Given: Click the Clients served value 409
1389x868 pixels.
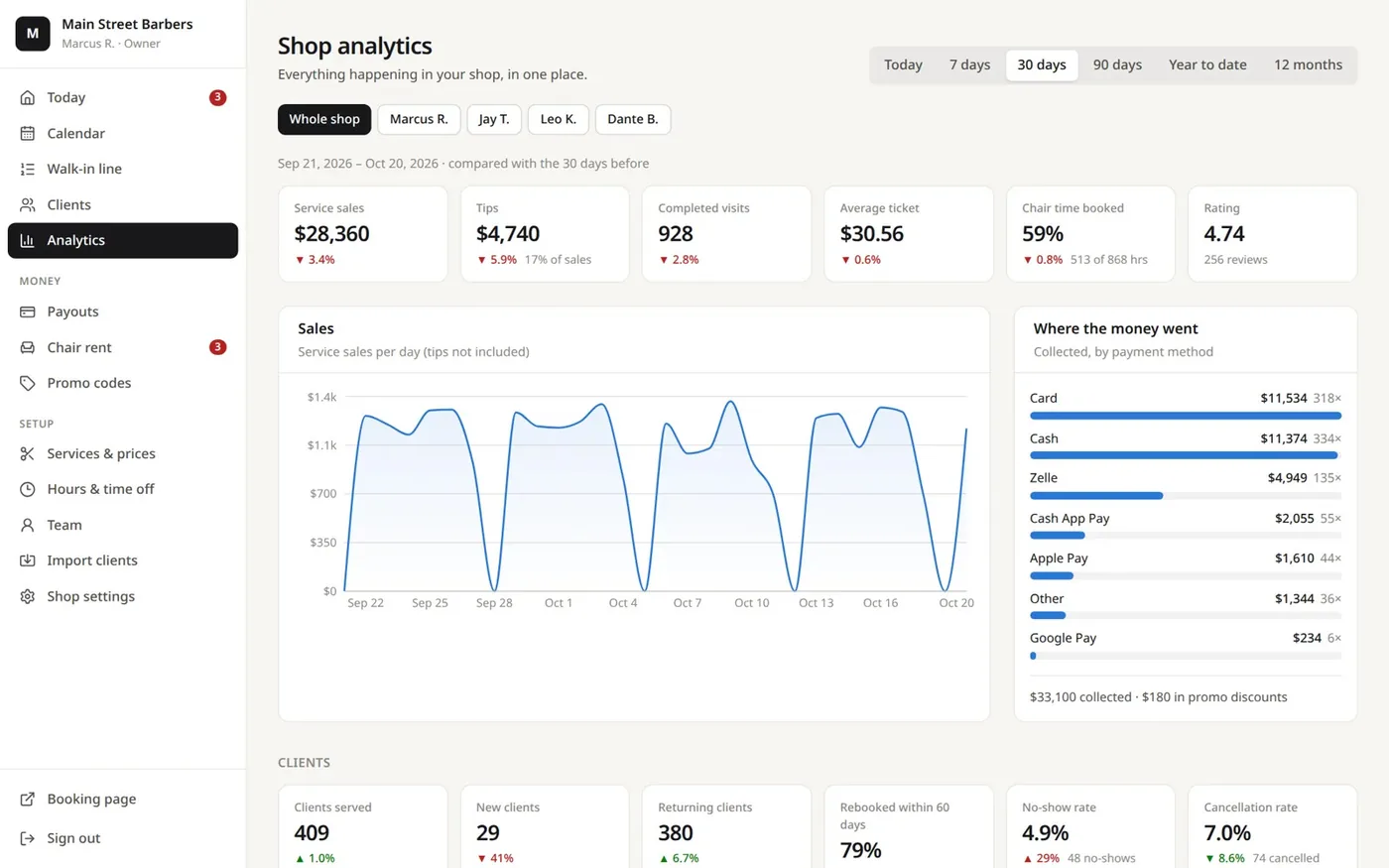Looking at the screenshot, I should (x=312, y=833).
